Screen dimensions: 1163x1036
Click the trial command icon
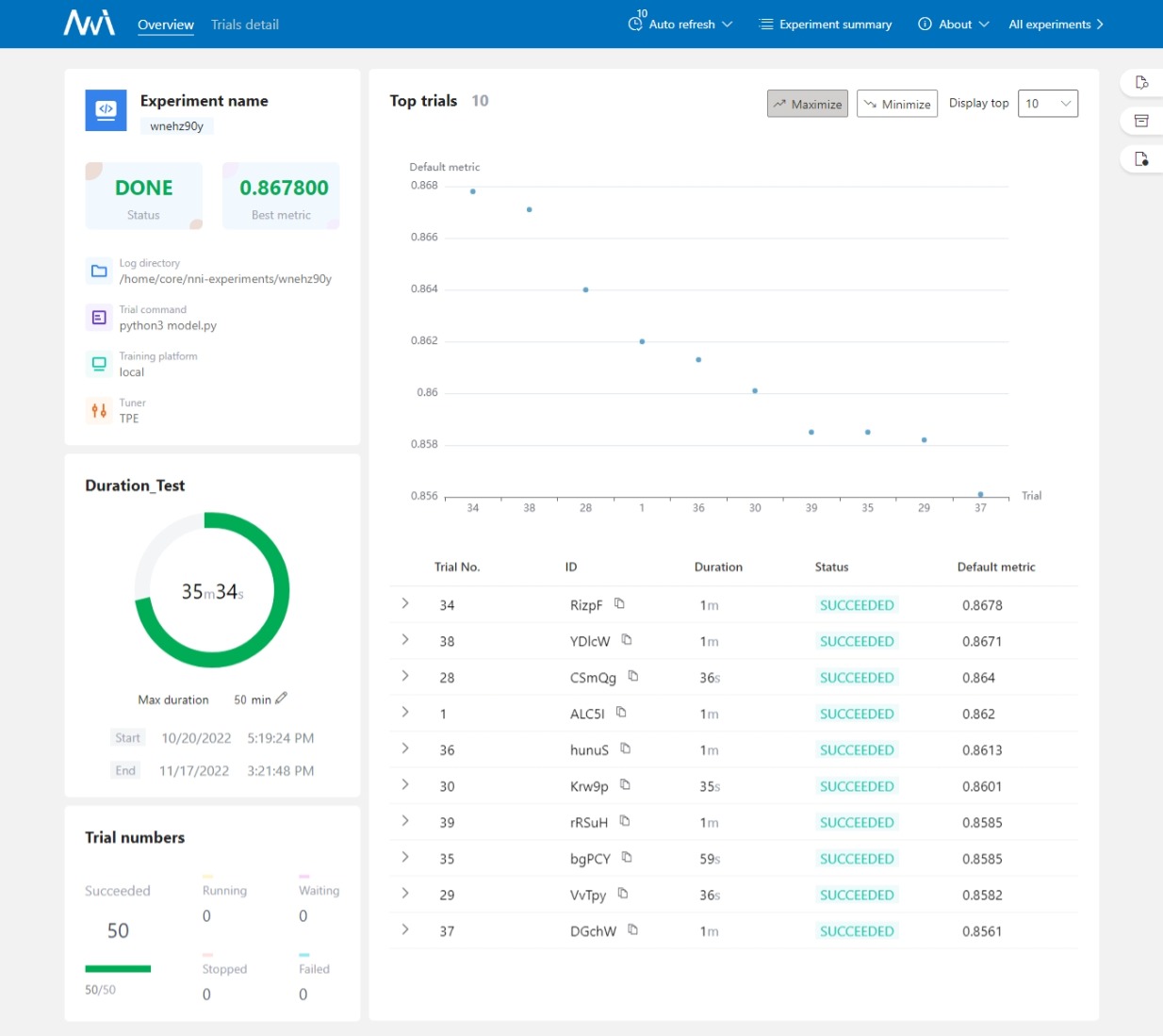pyautogui.click(x=99, y=318)
